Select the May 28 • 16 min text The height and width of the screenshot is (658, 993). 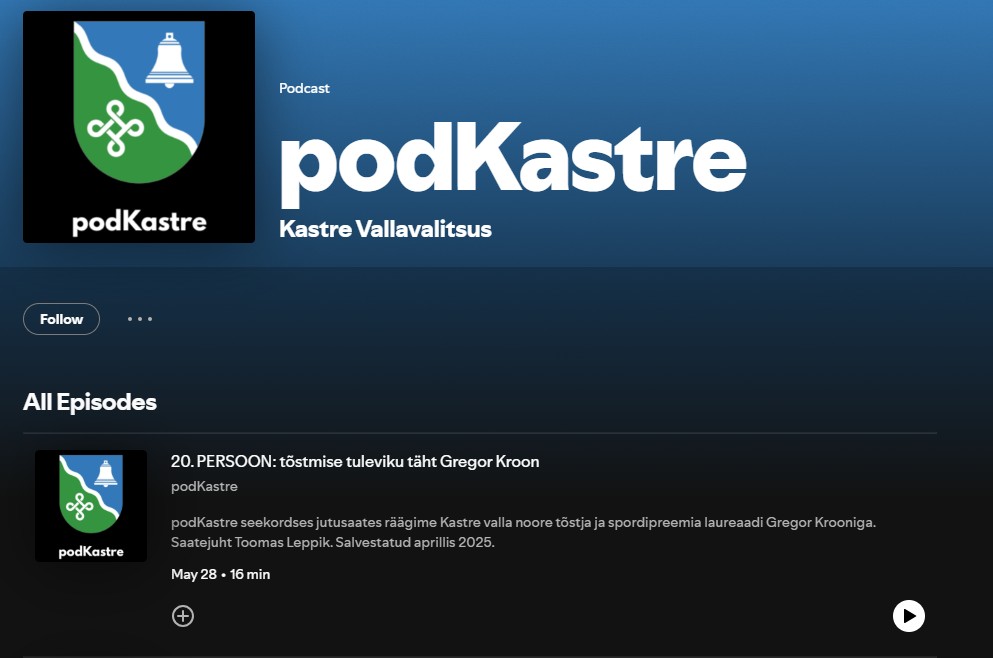click(x=220, y=574)
